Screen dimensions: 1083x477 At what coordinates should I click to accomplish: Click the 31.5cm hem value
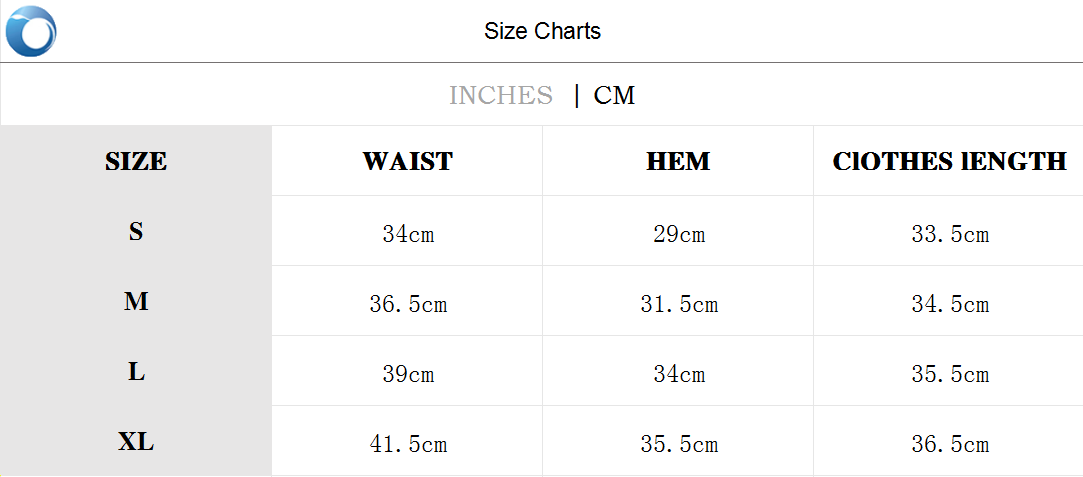tap(679, 305)
